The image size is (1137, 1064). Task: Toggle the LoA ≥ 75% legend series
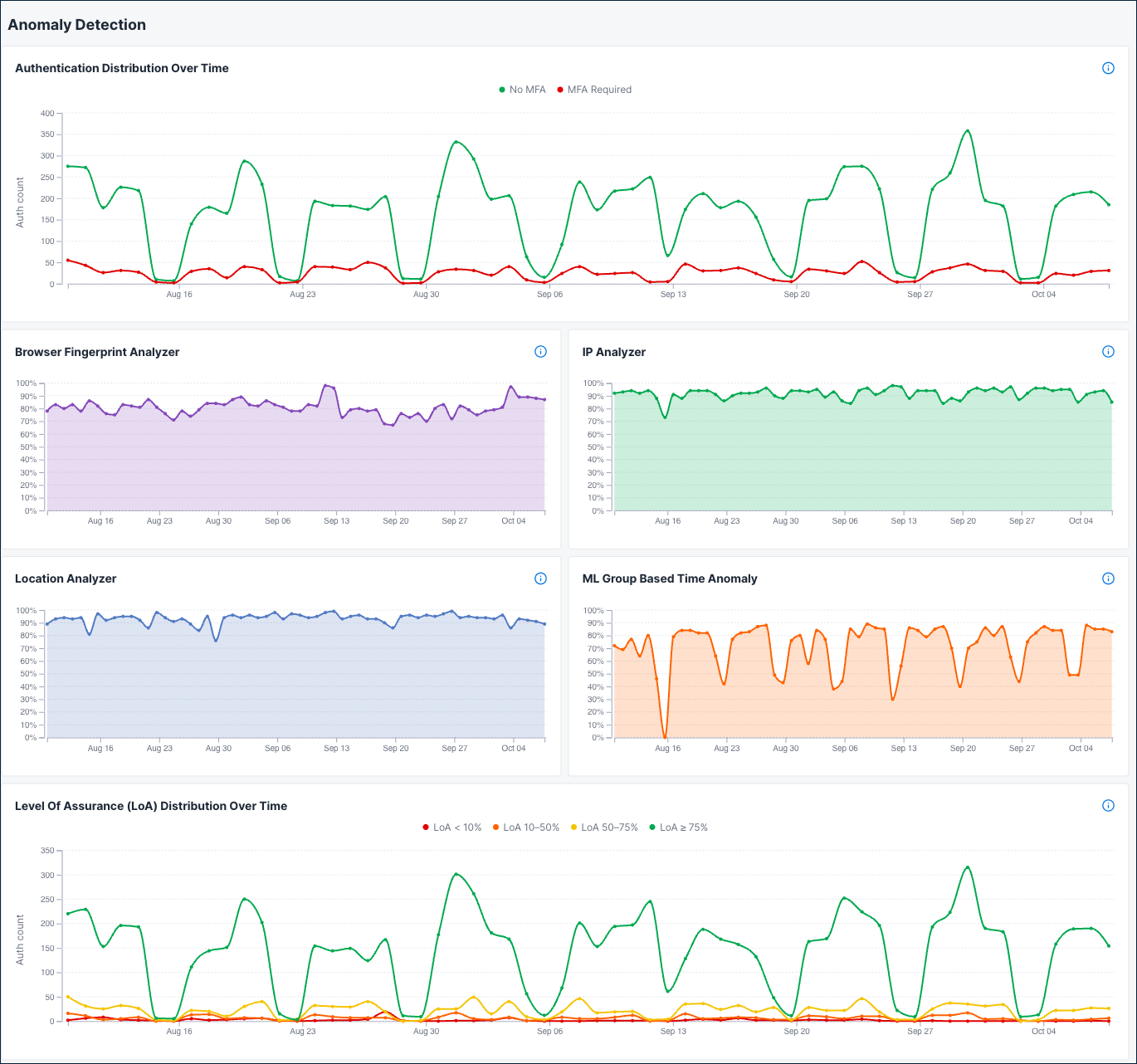[678, 827]
